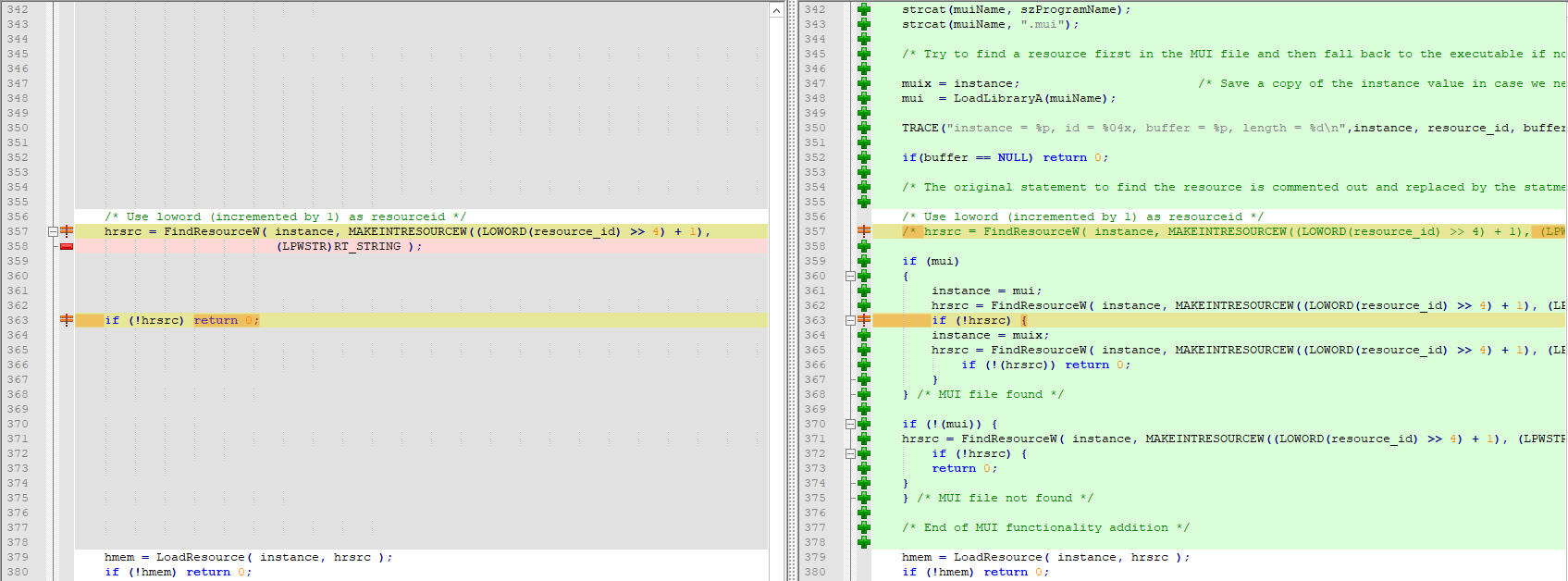The image size is (1568, 581).
Task: Collapse the code fold at right line 372
Action: tap(850, 453)
